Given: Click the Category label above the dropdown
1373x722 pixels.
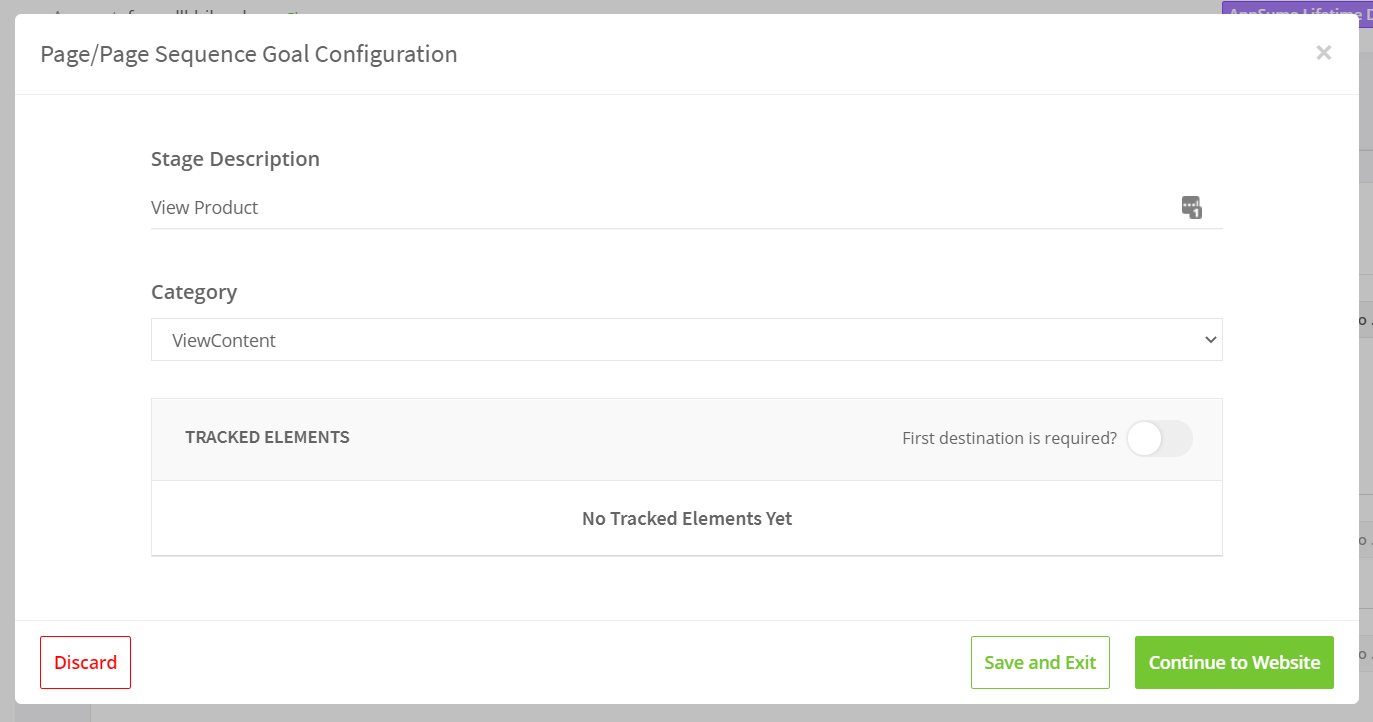Looking at the screenshot, I should tap(194, 292).
